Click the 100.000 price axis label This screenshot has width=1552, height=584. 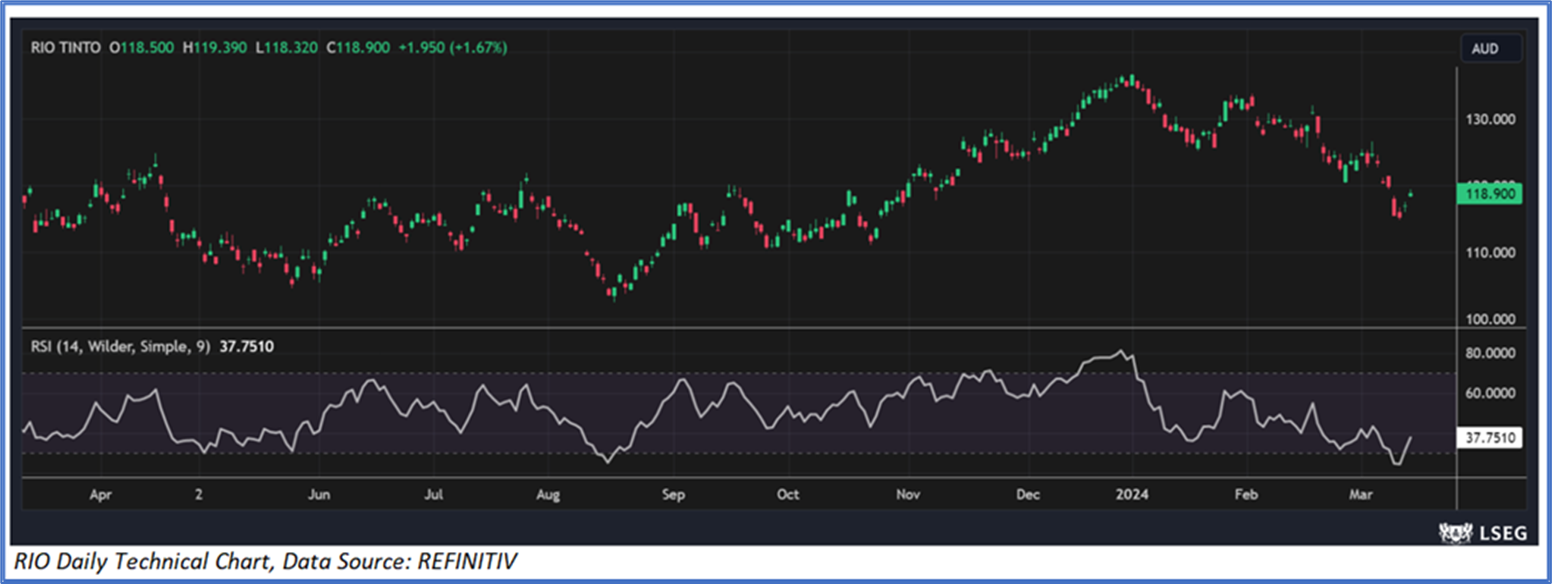pyautogui.click(x=1490, y=320)
